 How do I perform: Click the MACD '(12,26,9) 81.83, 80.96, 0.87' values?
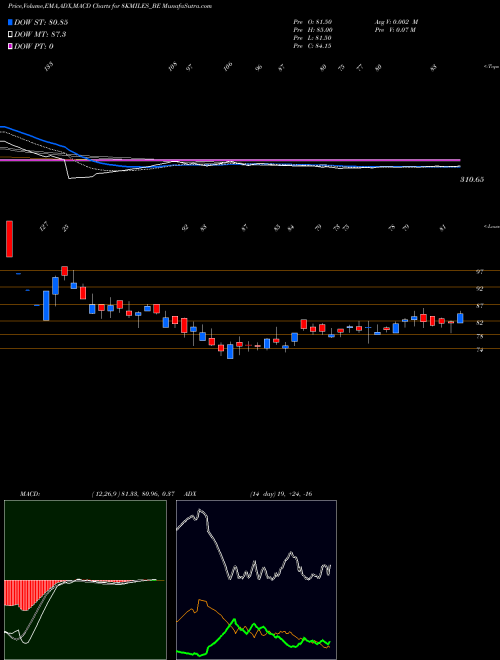click(133, 494)
